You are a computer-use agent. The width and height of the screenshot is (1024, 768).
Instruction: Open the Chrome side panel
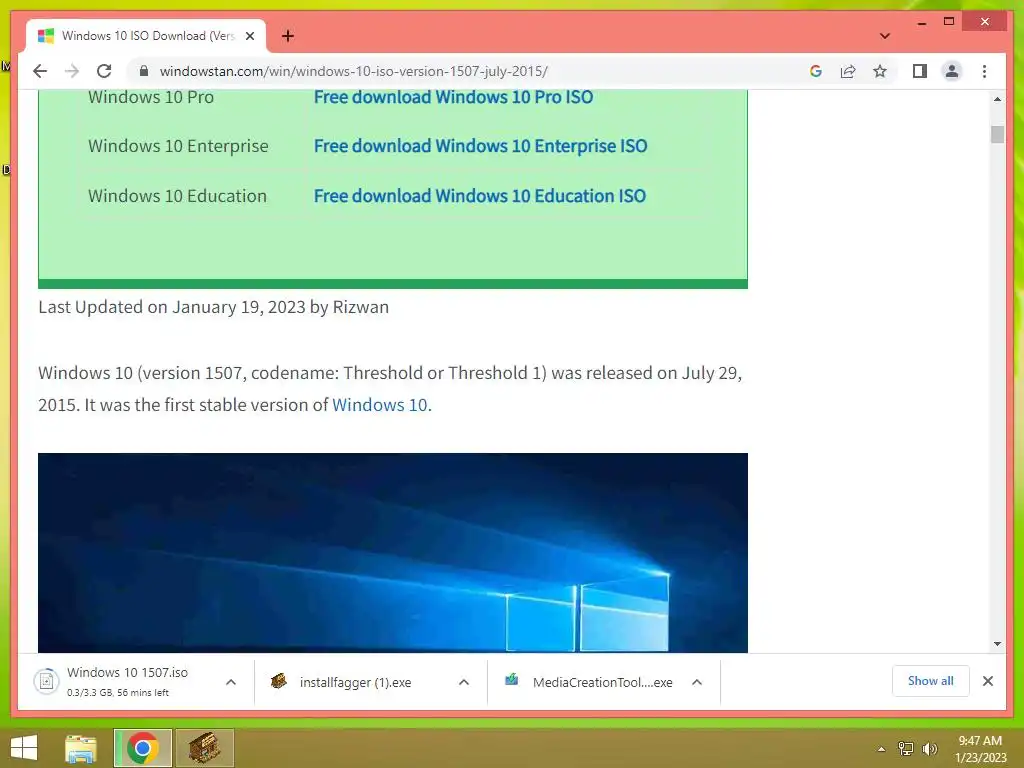pyautogui.click(x=920, y=71)
